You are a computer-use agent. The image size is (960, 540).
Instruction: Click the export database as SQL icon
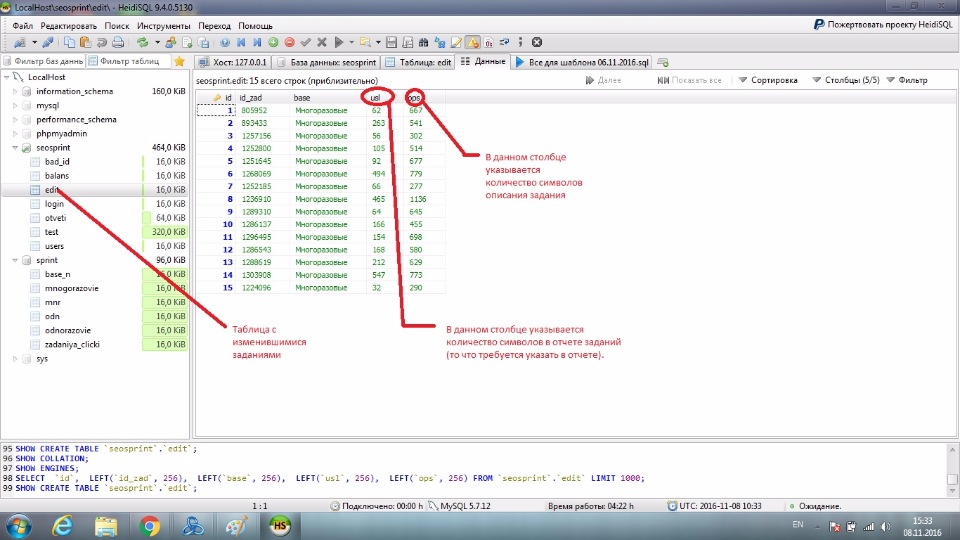point(203,42)
